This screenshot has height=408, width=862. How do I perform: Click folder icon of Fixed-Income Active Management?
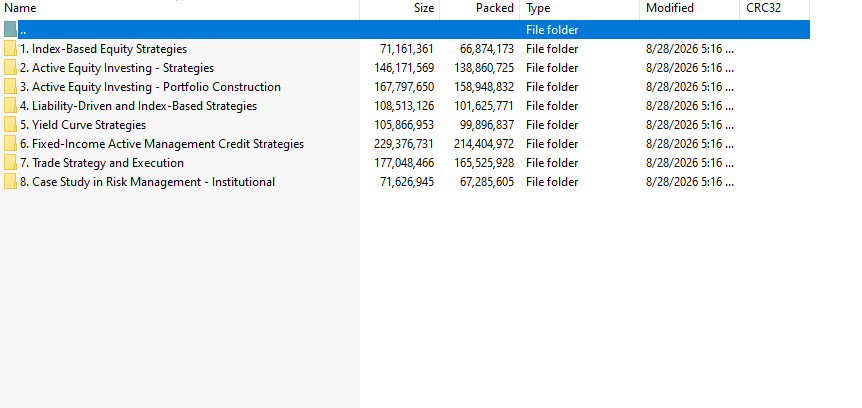click(10, 144)
